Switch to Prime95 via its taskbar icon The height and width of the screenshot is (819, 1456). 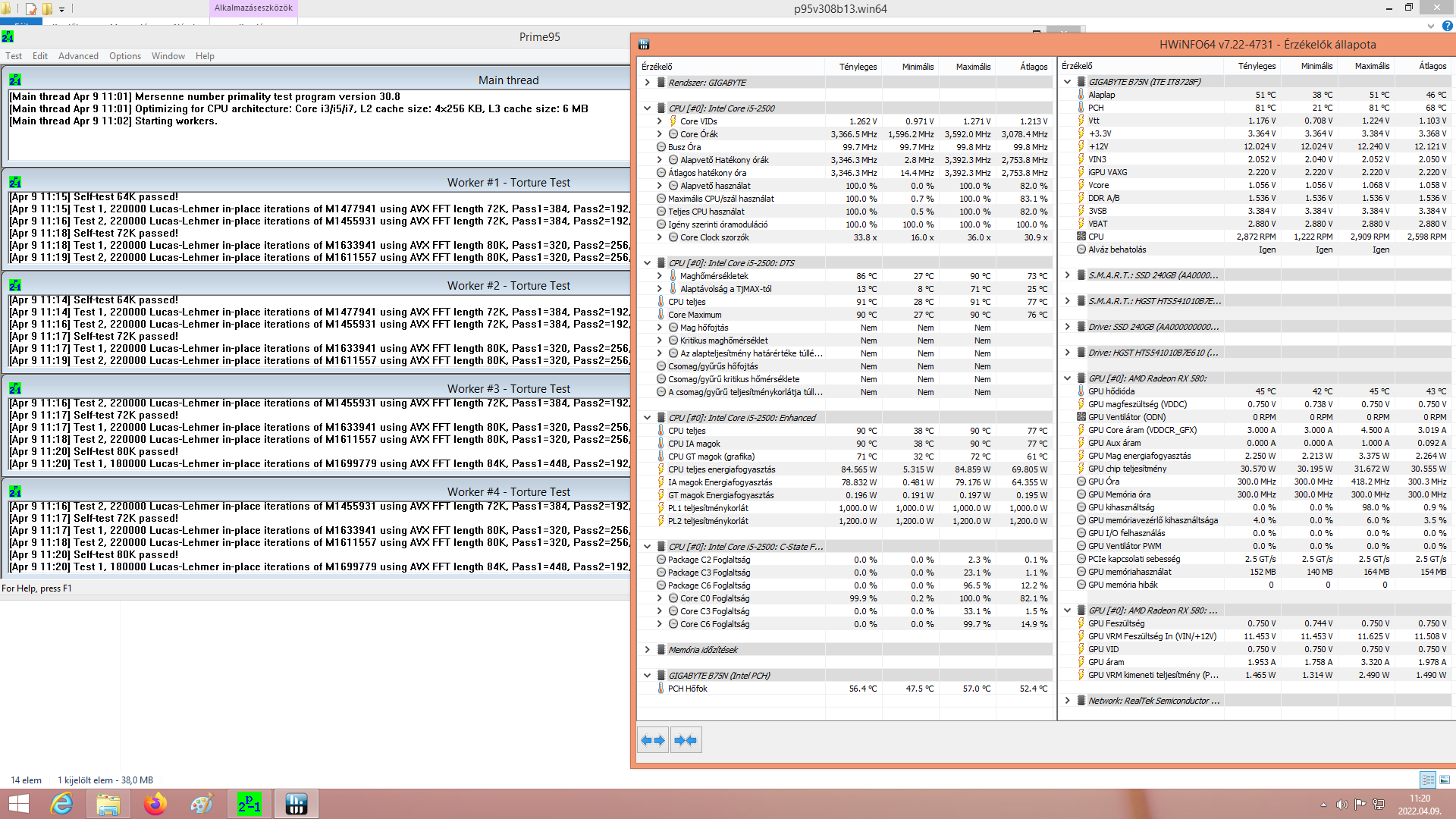point(249,804)
